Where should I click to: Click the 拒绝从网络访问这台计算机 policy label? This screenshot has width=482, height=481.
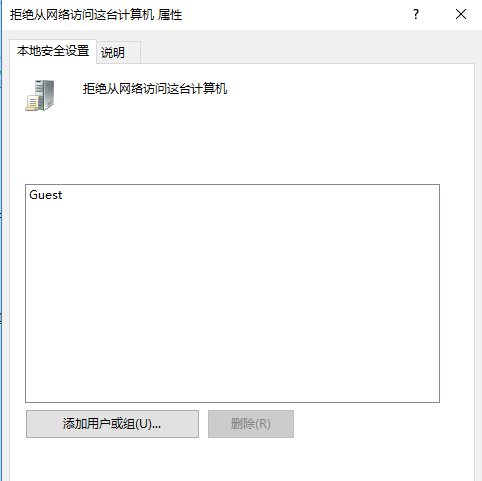pos(155,89)
